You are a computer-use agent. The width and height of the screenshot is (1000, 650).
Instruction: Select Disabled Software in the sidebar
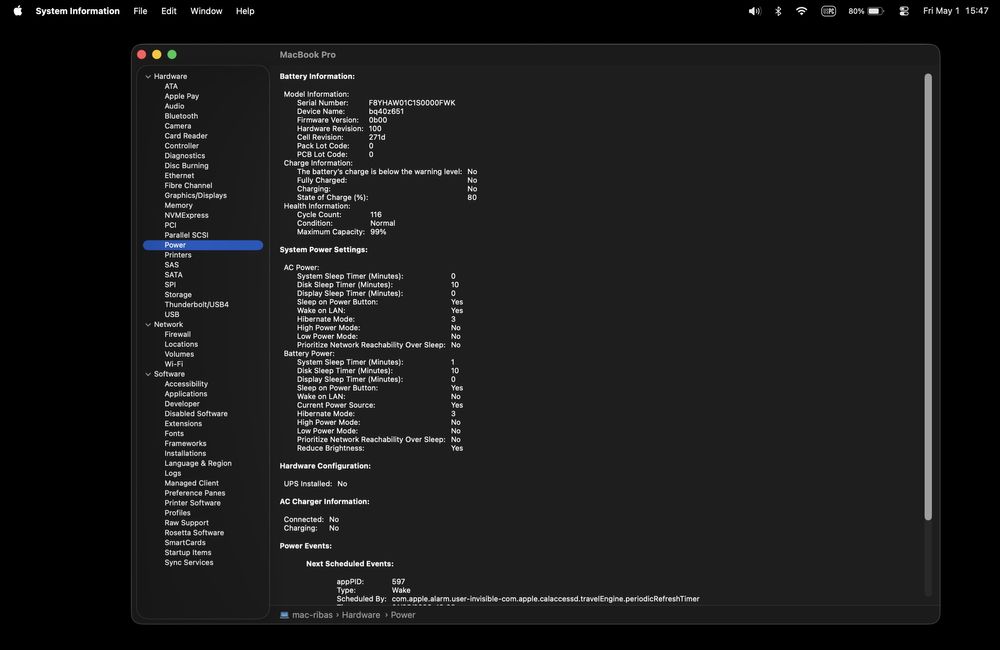coord(196,414)
